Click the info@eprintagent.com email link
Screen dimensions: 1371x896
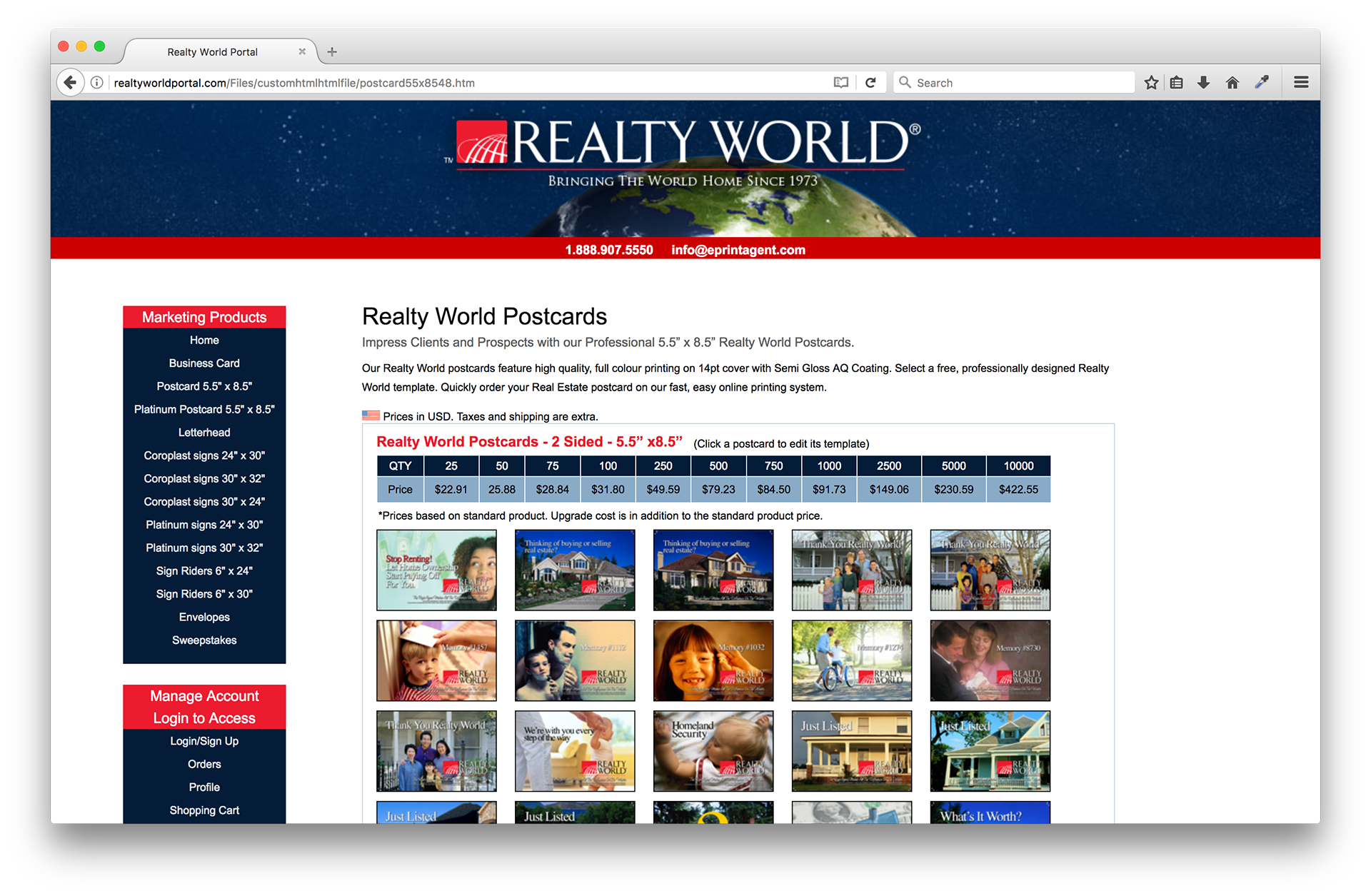coord(738,250)
